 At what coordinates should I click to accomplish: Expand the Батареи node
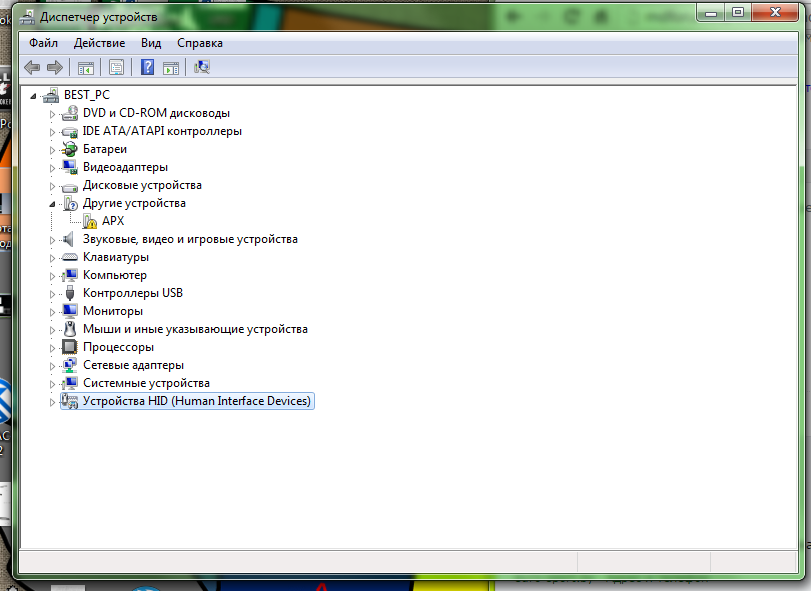[x=52, y=150]
